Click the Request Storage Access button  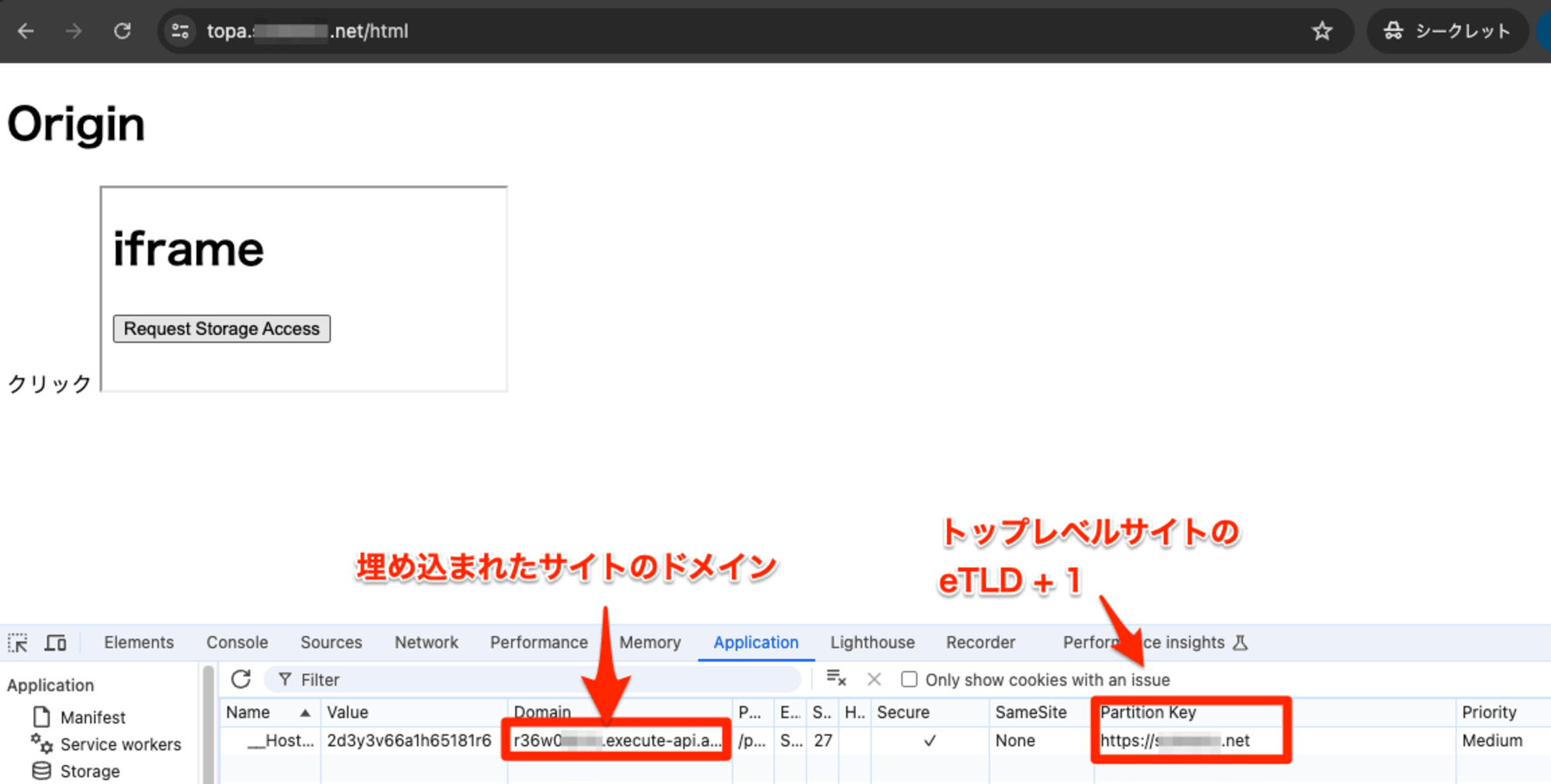click(222, 329)
